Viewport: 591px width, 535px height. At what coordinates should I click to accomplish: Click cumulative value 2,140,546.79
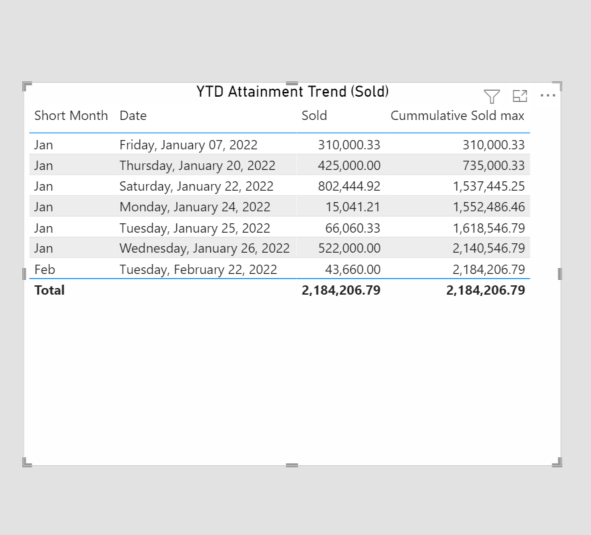pos(489,248)
